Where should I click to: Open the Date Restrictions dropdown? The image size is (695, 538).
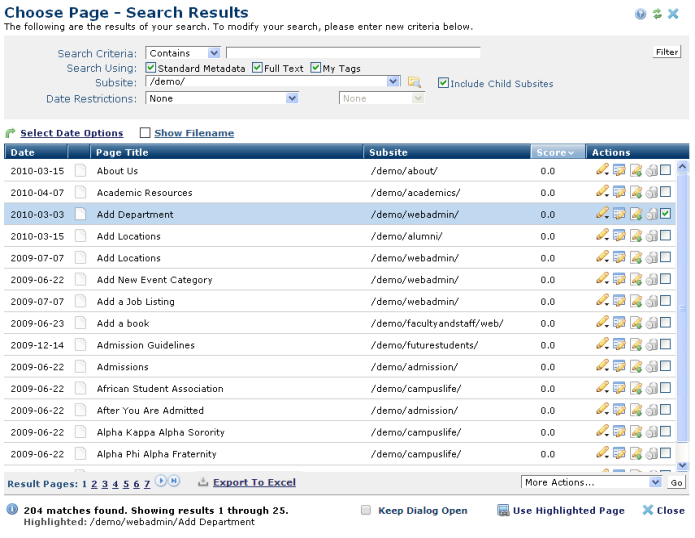pyautogui.click(x=292, y=98)
